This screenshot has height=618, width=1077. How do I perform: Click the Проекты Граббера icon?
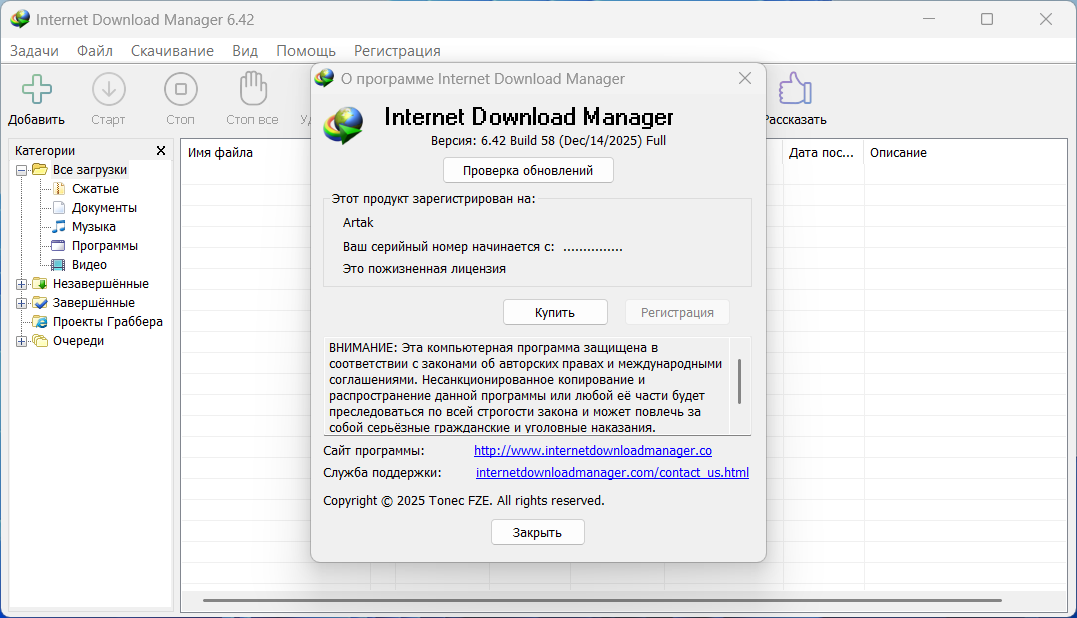point(40,321)
